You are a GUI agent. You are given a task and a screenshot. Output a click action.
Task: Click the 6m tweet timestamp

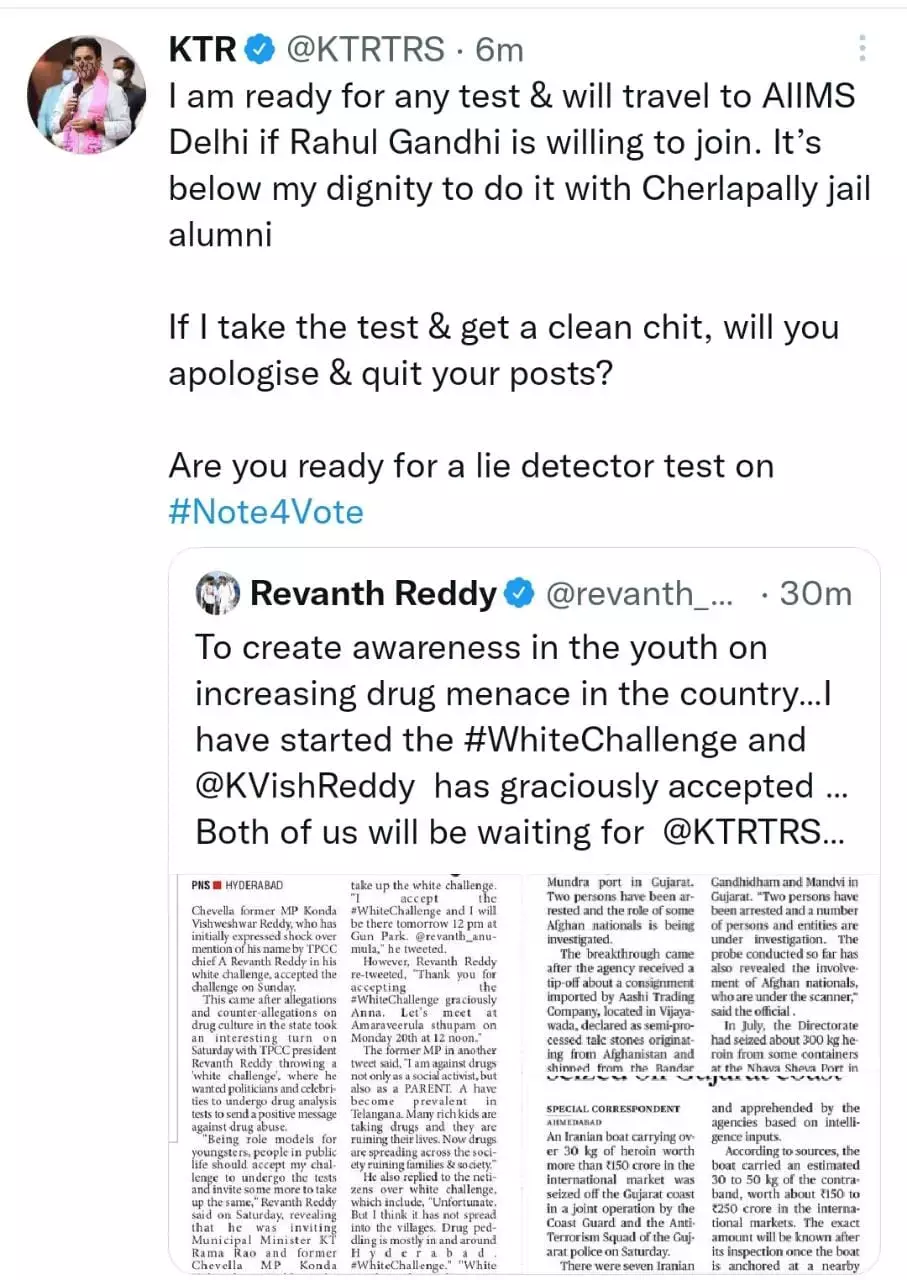(499, 49)
